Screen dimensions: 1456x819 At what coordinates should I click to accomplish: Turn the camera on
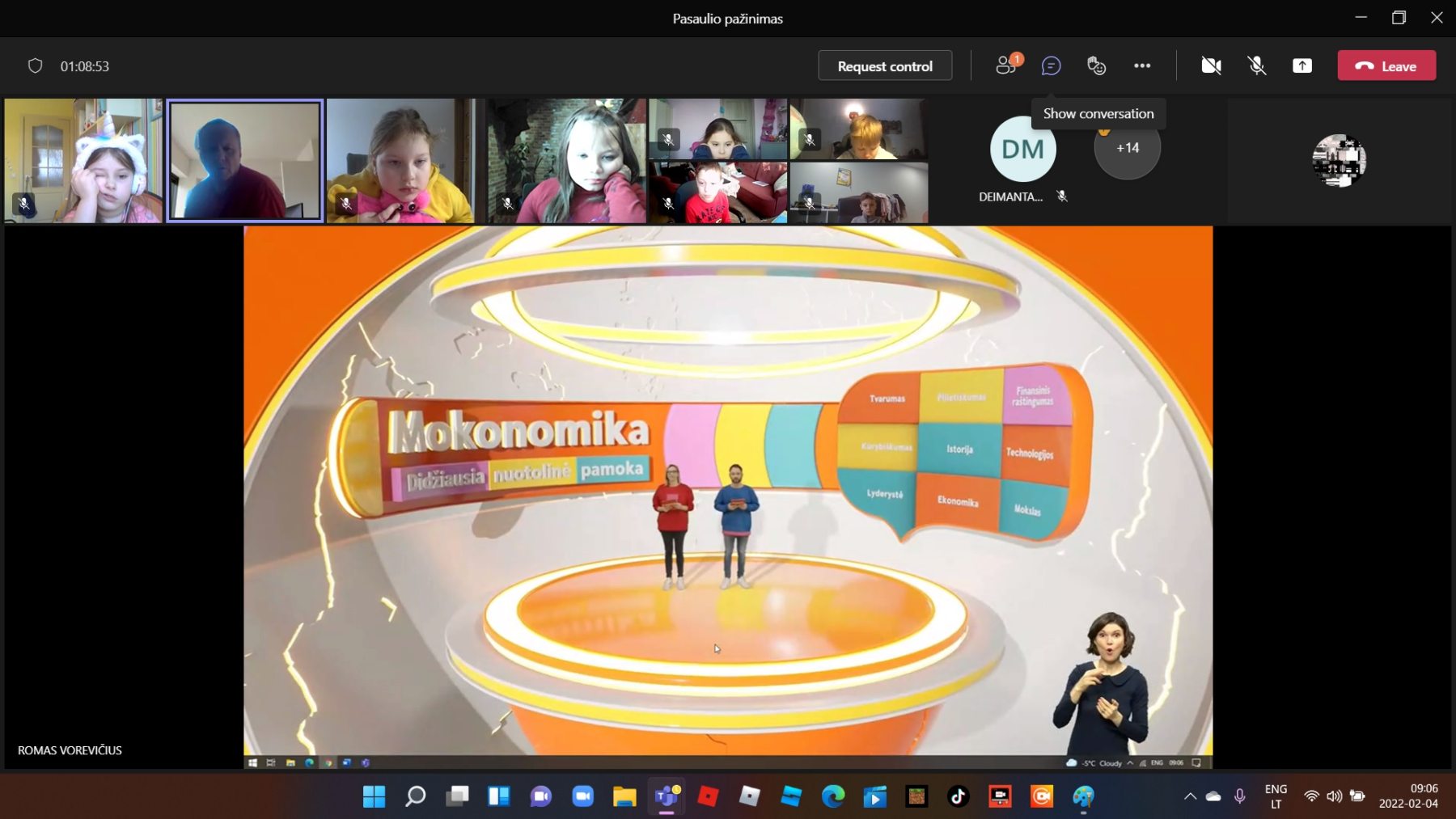(x=1211, y=65)
